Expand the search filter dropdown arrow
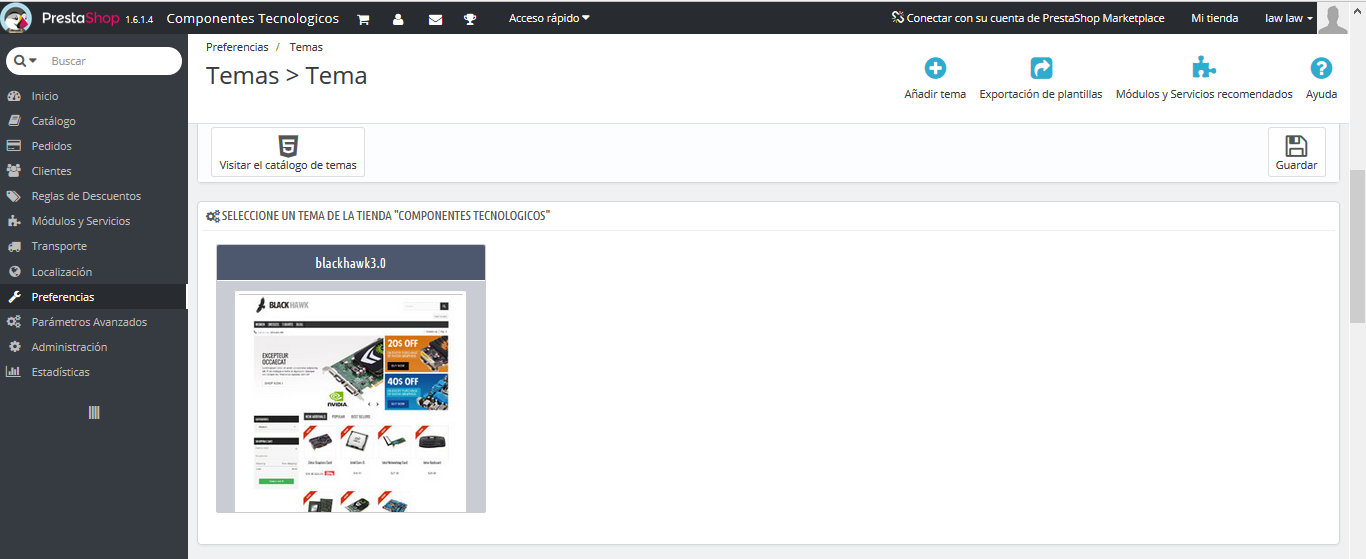The height and width of the screenshot is (559, 1366). coord(26,61)
